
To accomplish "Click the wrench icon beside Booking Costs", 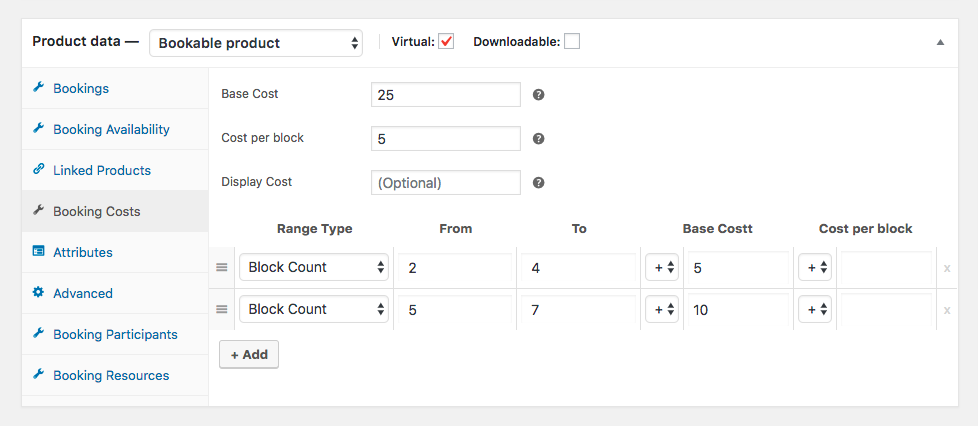I will (x=38, y=211).
